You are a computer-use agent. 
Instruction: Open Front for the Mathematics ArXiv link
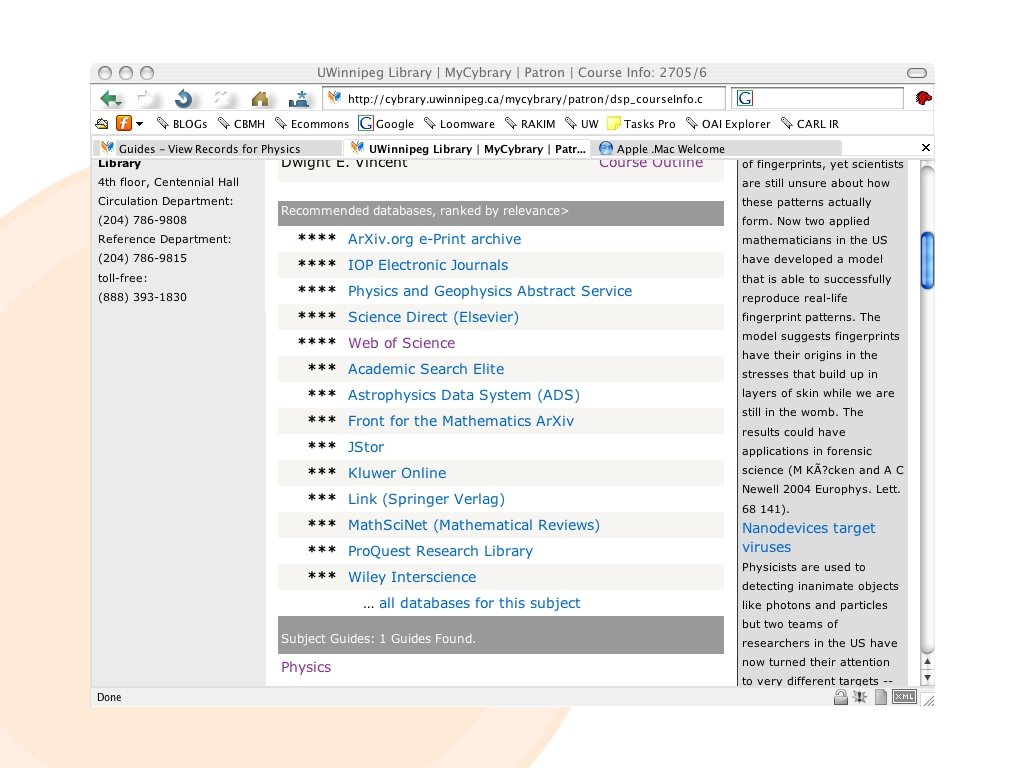(x=460, y=421)
